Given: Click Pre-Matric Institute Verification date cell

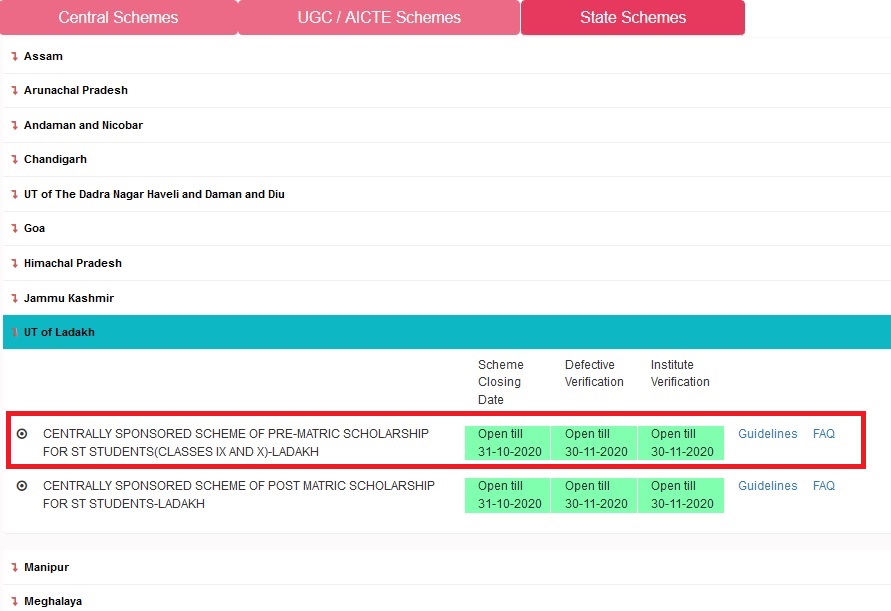Looking at the screenshot, I should click(x=681, y=443).
